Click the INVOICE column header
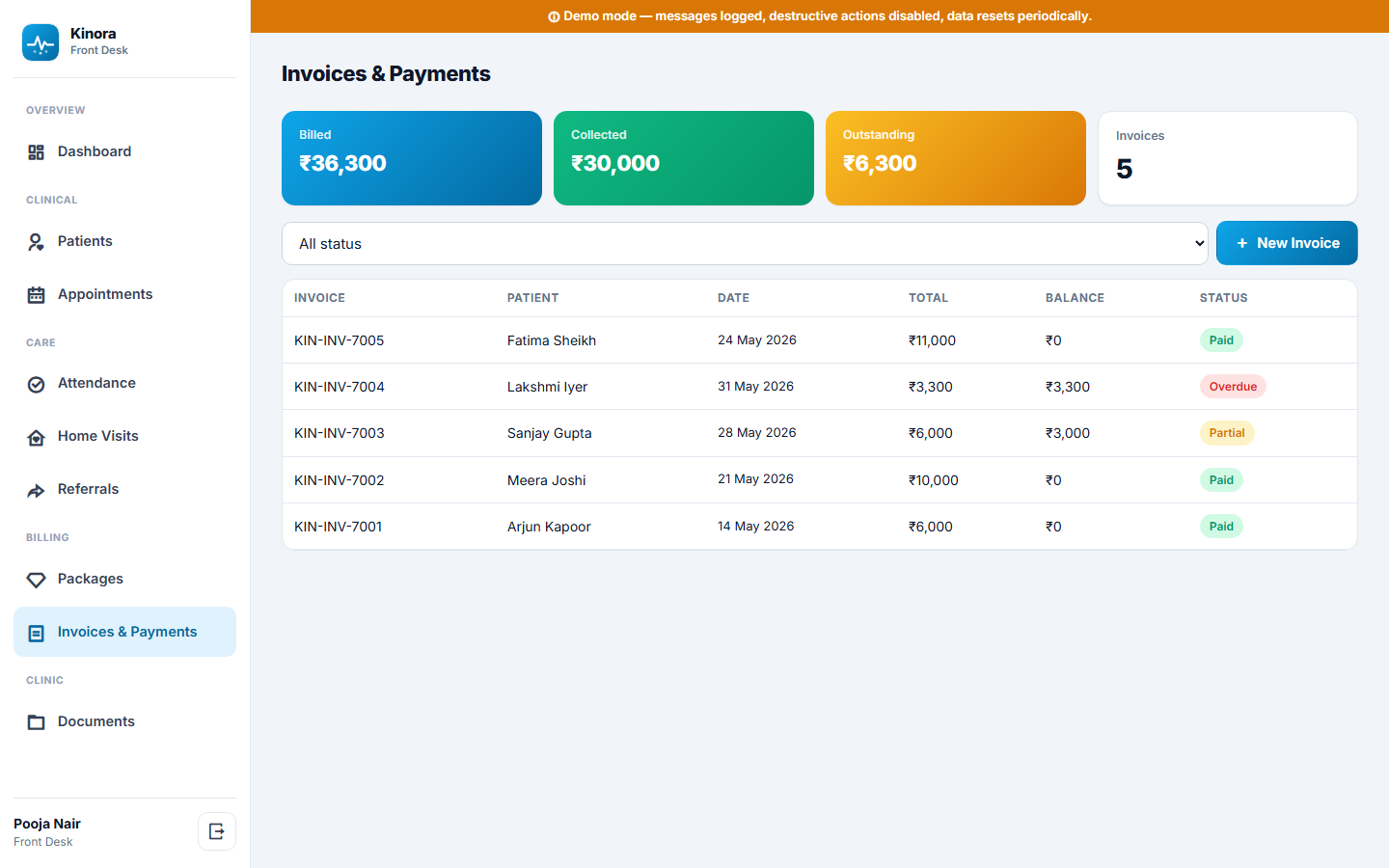 point(319,298)
